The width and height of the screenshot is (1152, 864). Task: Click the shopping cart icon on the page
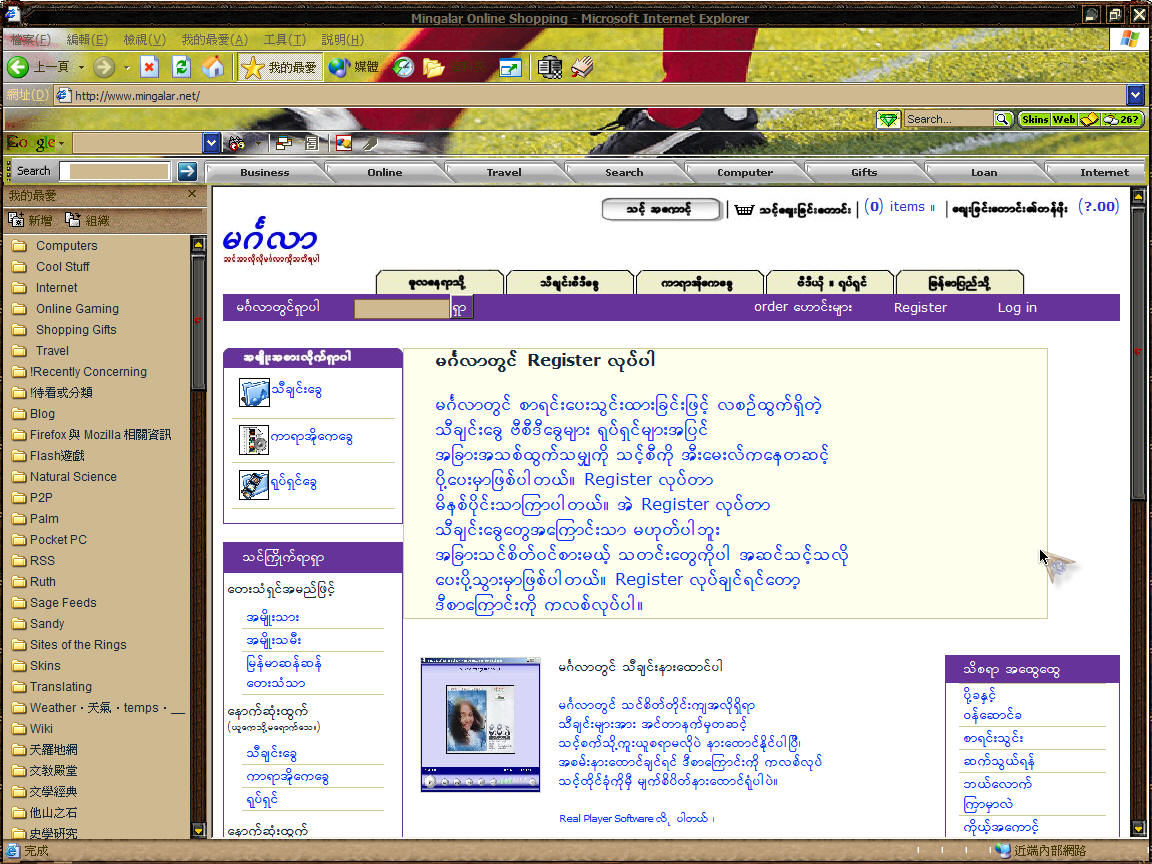coord(743,209)
